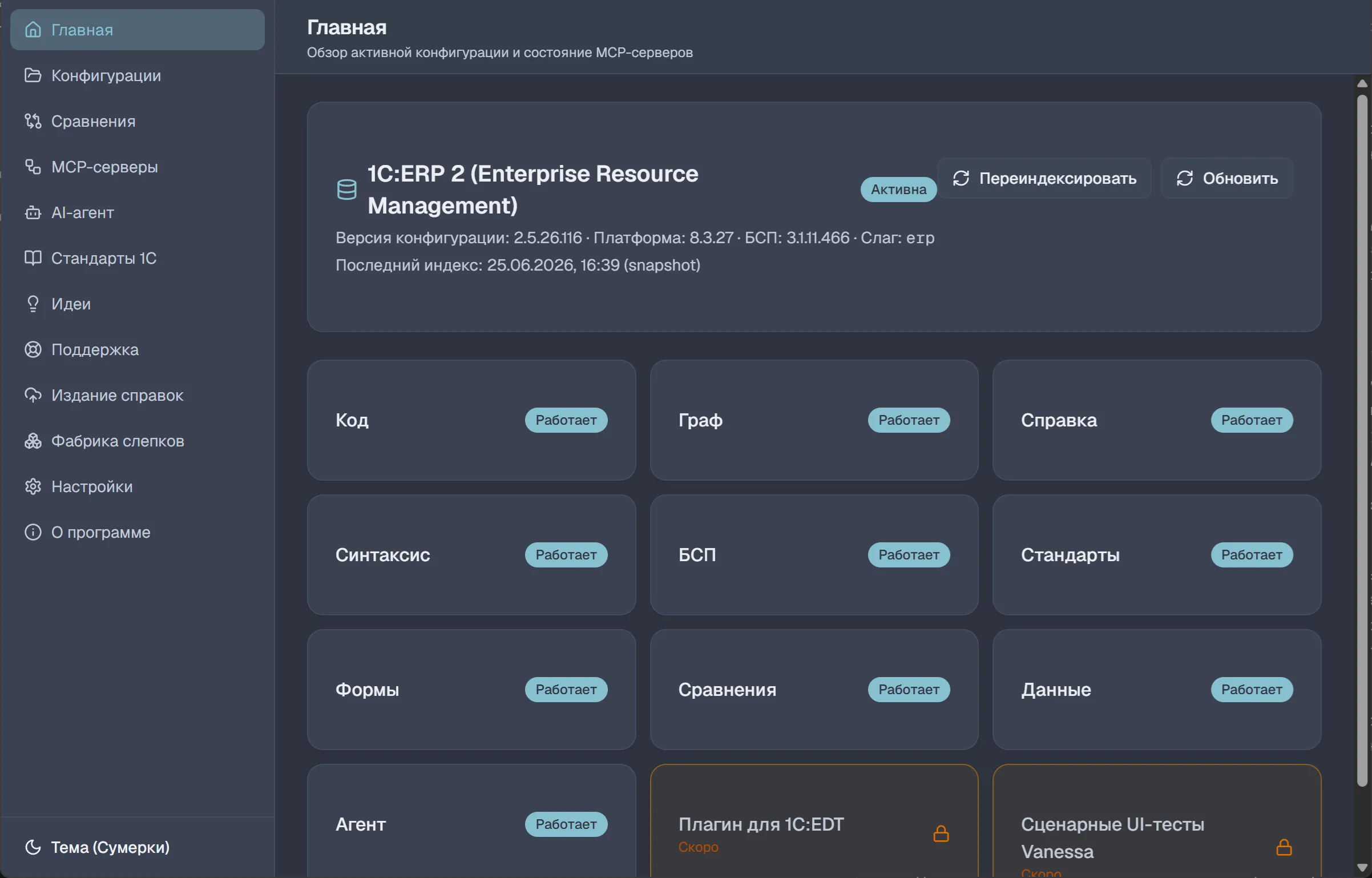Click the Обновить button

tap(1227, 178)
